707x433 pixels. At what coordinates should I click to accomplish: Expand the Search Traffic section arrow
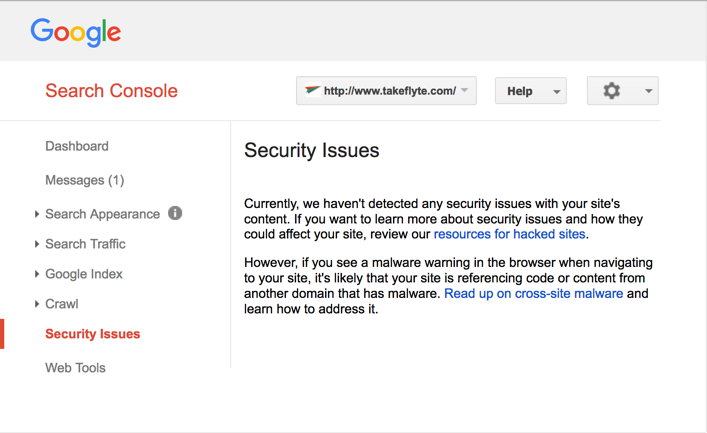coord(37,244)
